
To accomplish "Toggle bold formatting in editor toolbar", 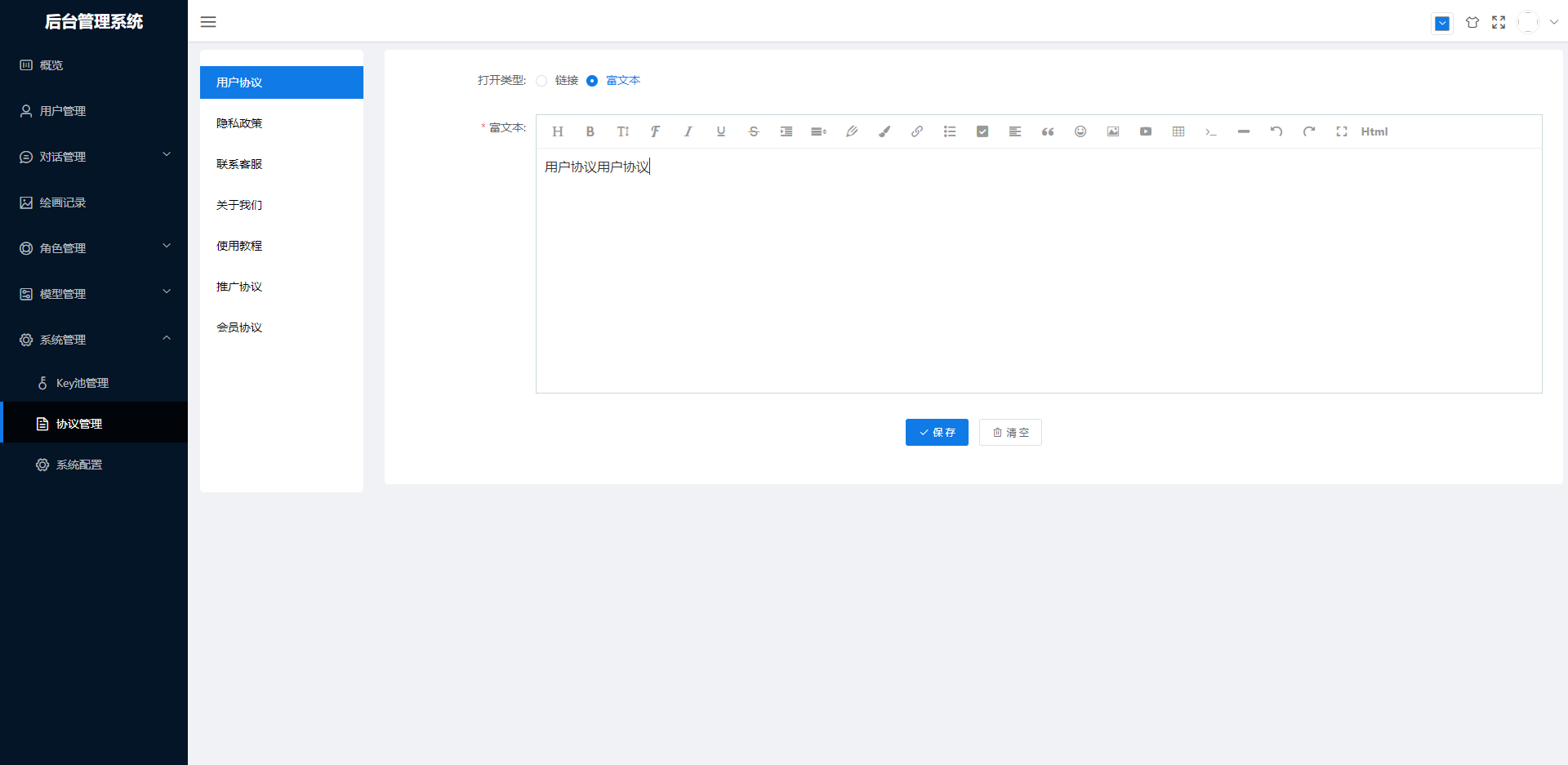I will pyautogui.click(x=590, y=131).
